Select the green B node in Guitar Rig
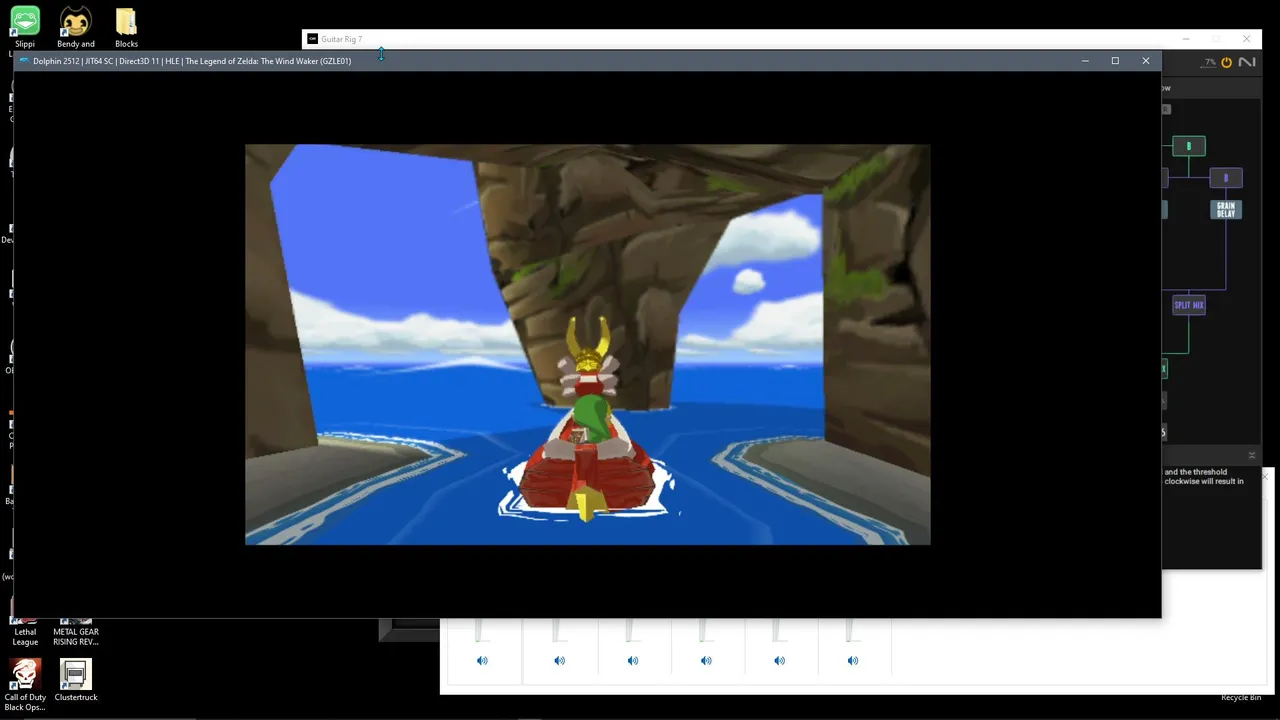 pyautogui.click(x=1189, y=146)
